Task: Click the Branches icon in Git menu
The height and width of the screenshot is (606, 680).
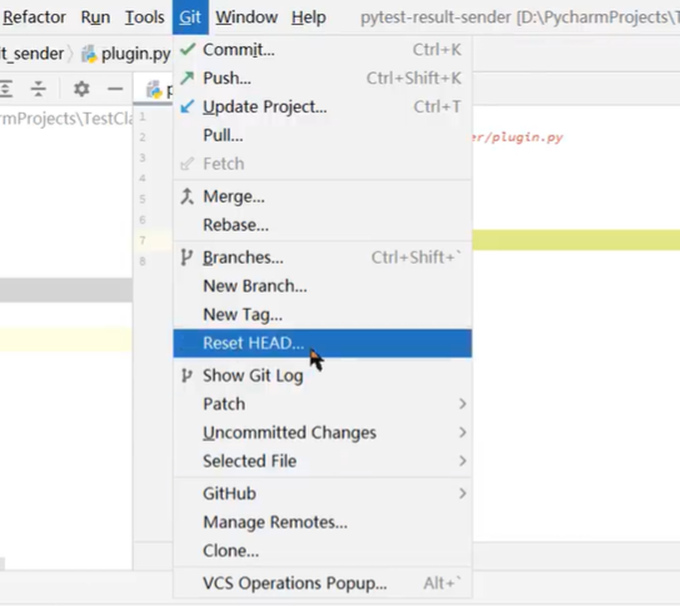Action: [x=187, y=257]
